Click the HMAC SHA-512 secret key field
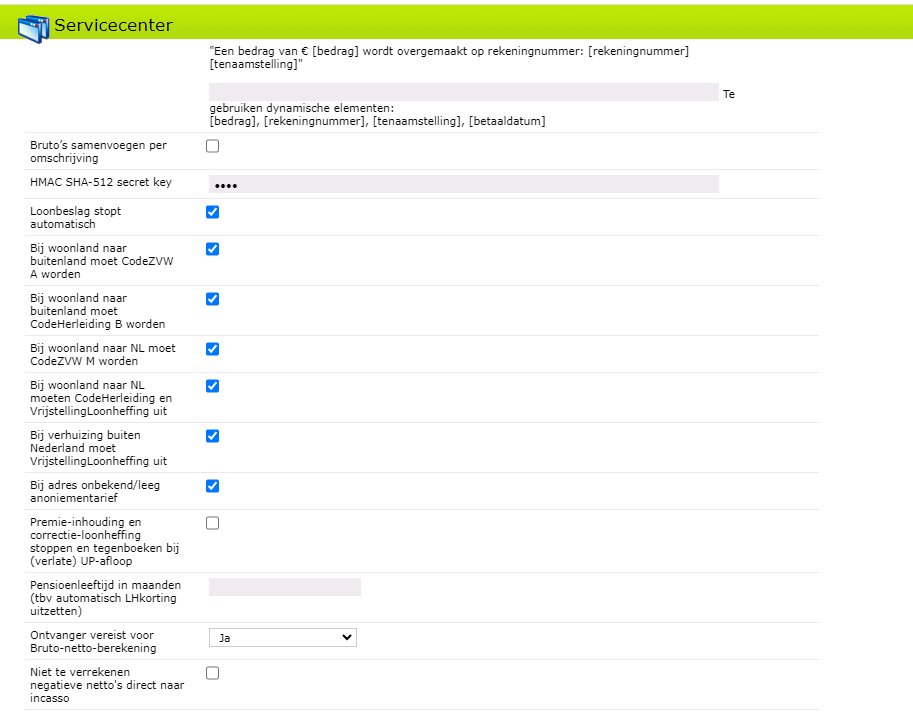 point(463,184)
